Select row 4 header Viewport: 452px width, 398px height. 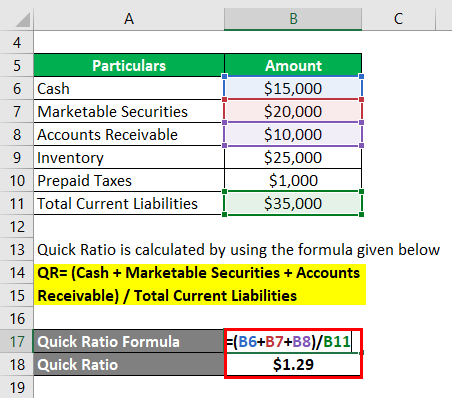click(x=17, y=42)
